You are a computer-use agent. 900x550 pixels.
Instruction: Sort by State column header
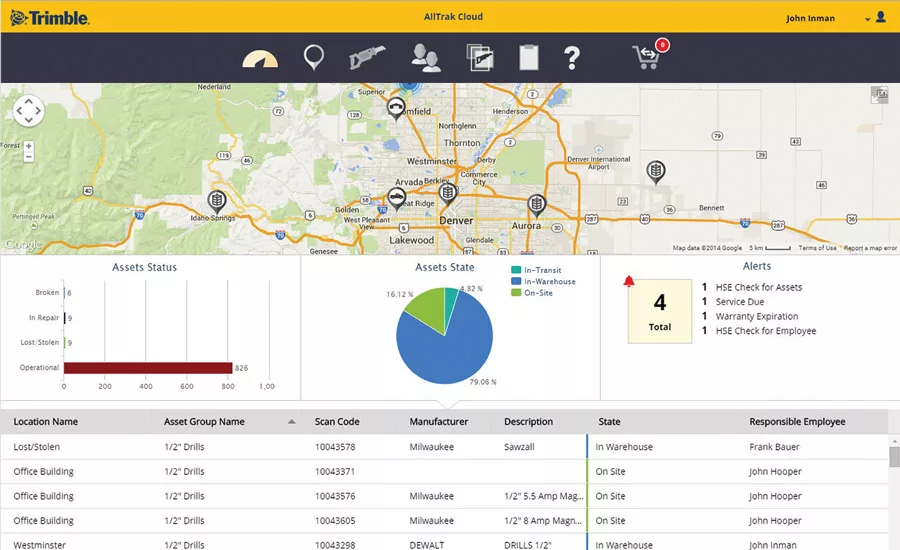tap(609, 421)
